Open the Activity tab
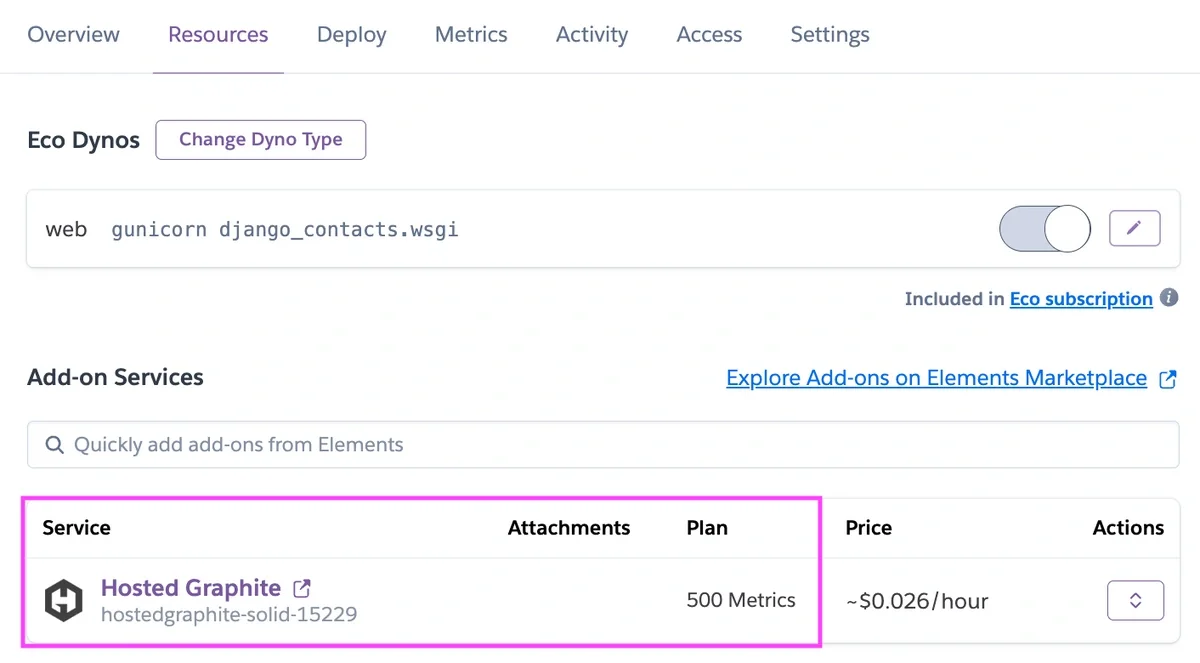The width and height of the screenshot is (1200, 663). [x=591, y=35]
